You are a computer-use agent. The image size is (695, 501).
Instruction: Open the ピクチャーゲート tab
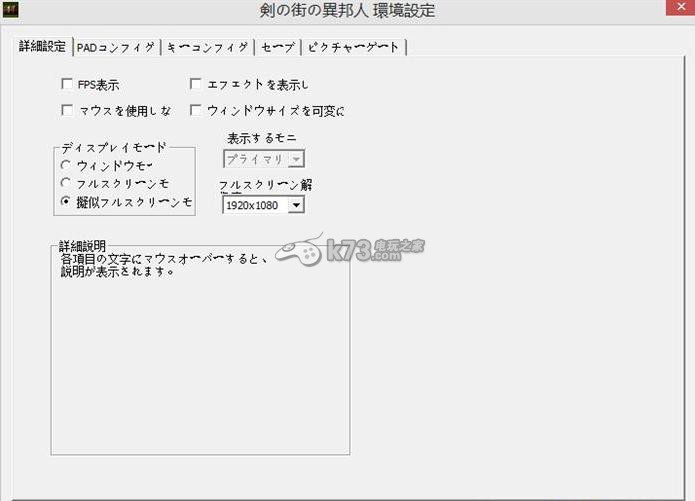[x=353, y=47]
